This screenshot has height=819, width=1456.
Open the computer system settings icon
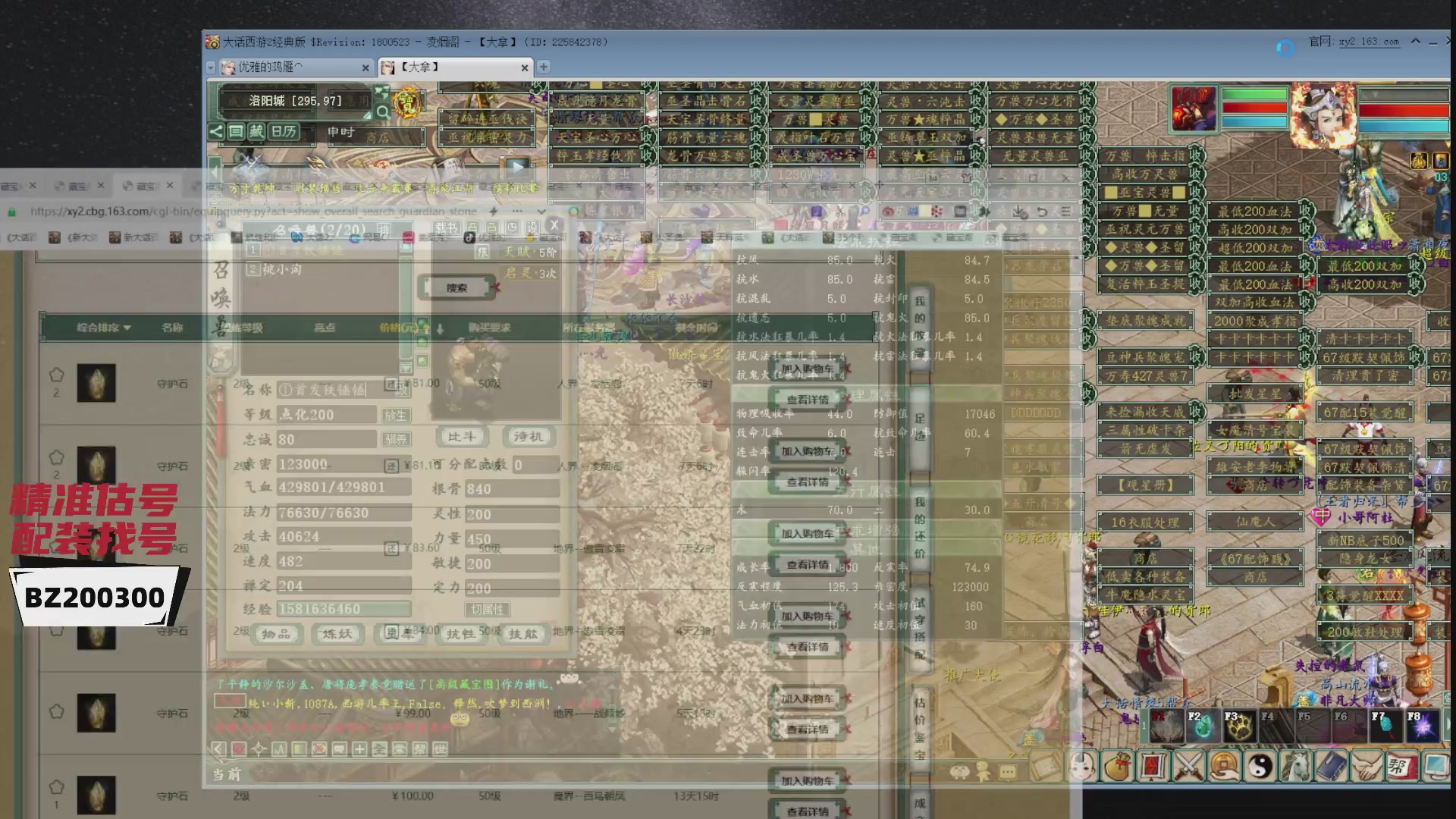point(1436,767)
